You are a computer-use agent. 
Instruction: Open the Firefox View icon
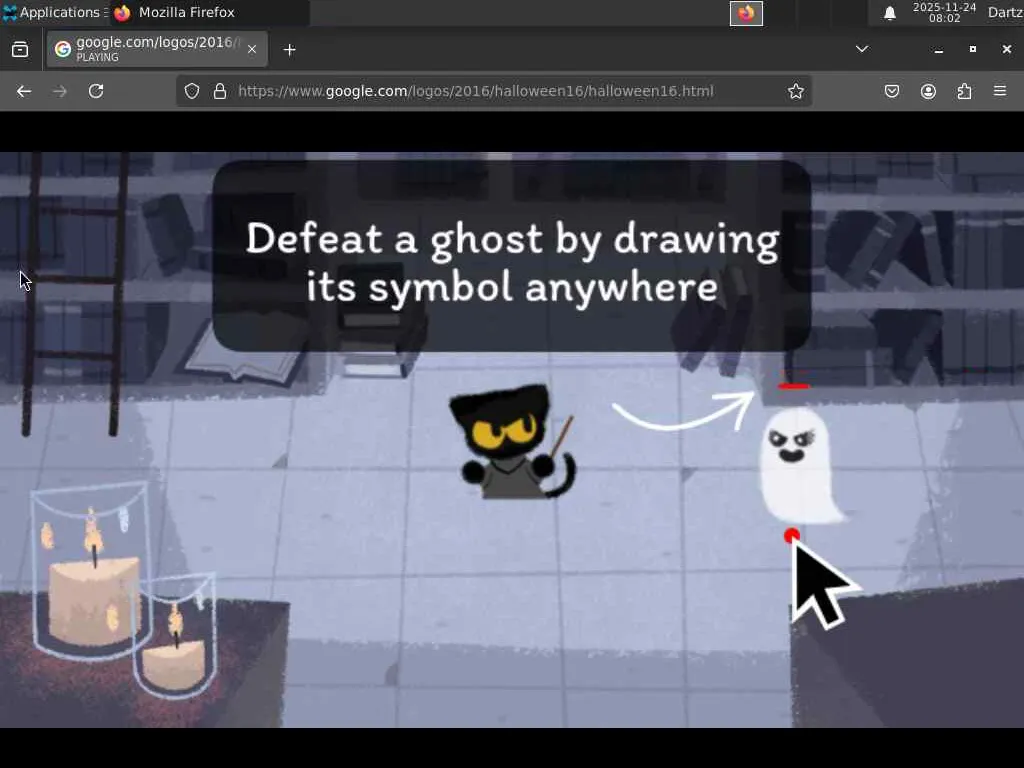pyautogui.click(x=20, y=50)
